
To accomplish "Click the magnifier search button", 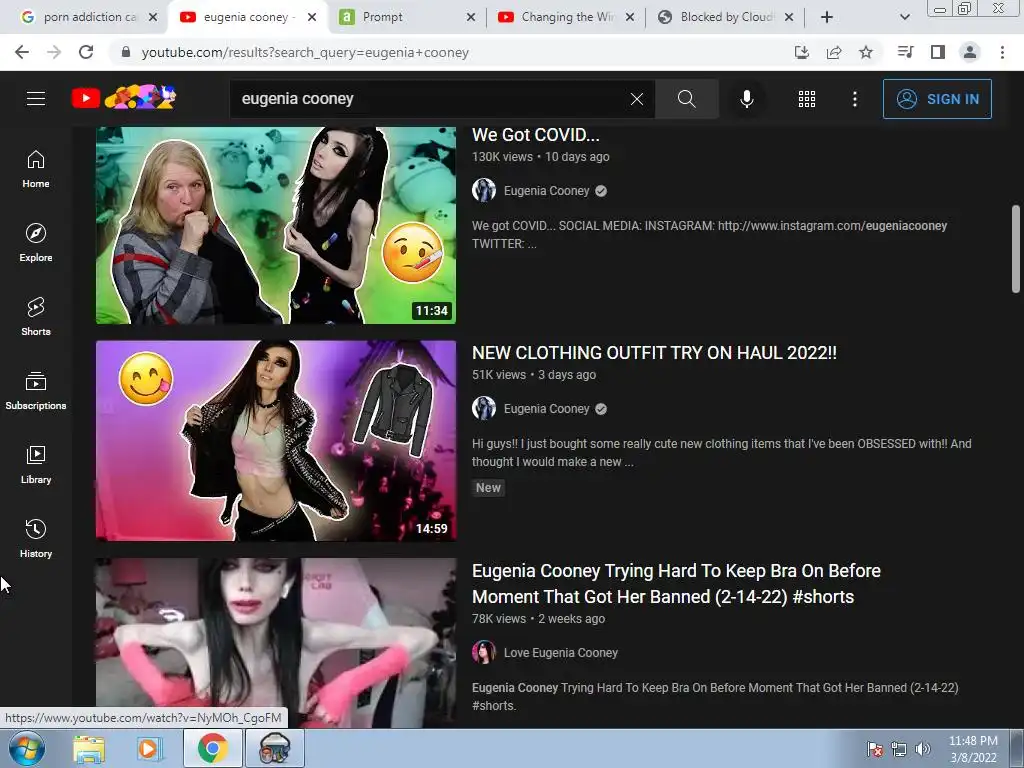I will pos(686,99).
